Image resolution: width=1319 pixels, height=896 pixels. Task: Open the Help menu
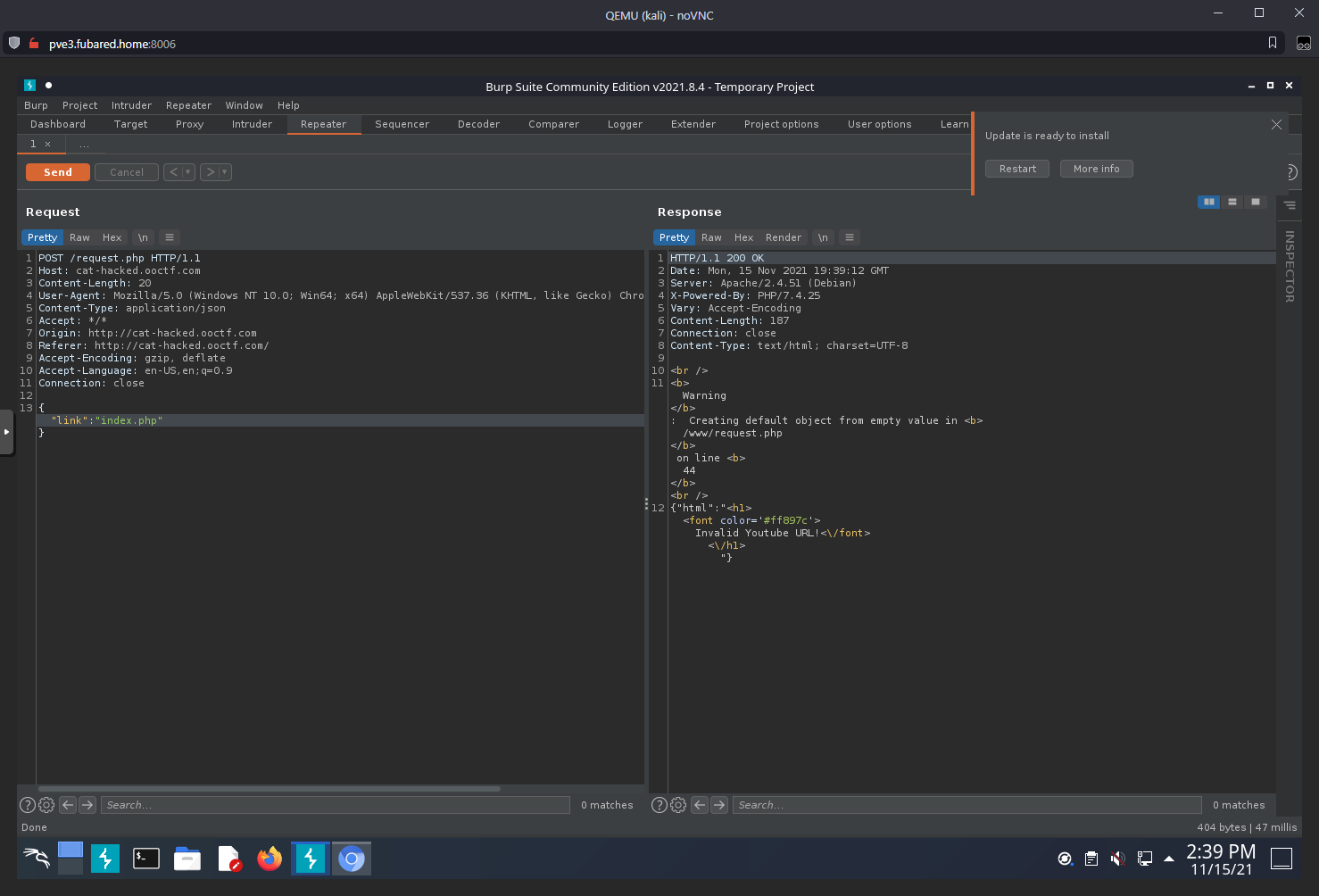pos(288,105)
